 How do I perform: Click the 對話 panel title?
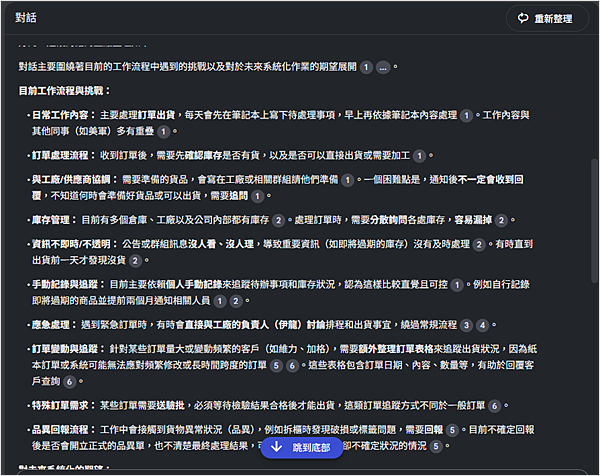click(26, 18)
